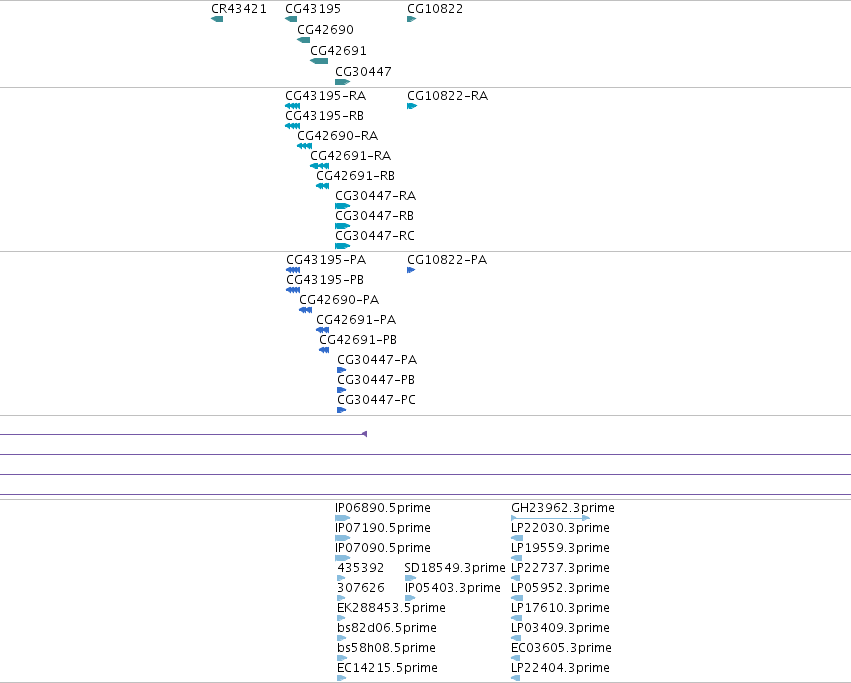Viewport: 851px width, 683px height.
Task: Select the CR43421 gene feature
Action: click(x=217, y=19)
